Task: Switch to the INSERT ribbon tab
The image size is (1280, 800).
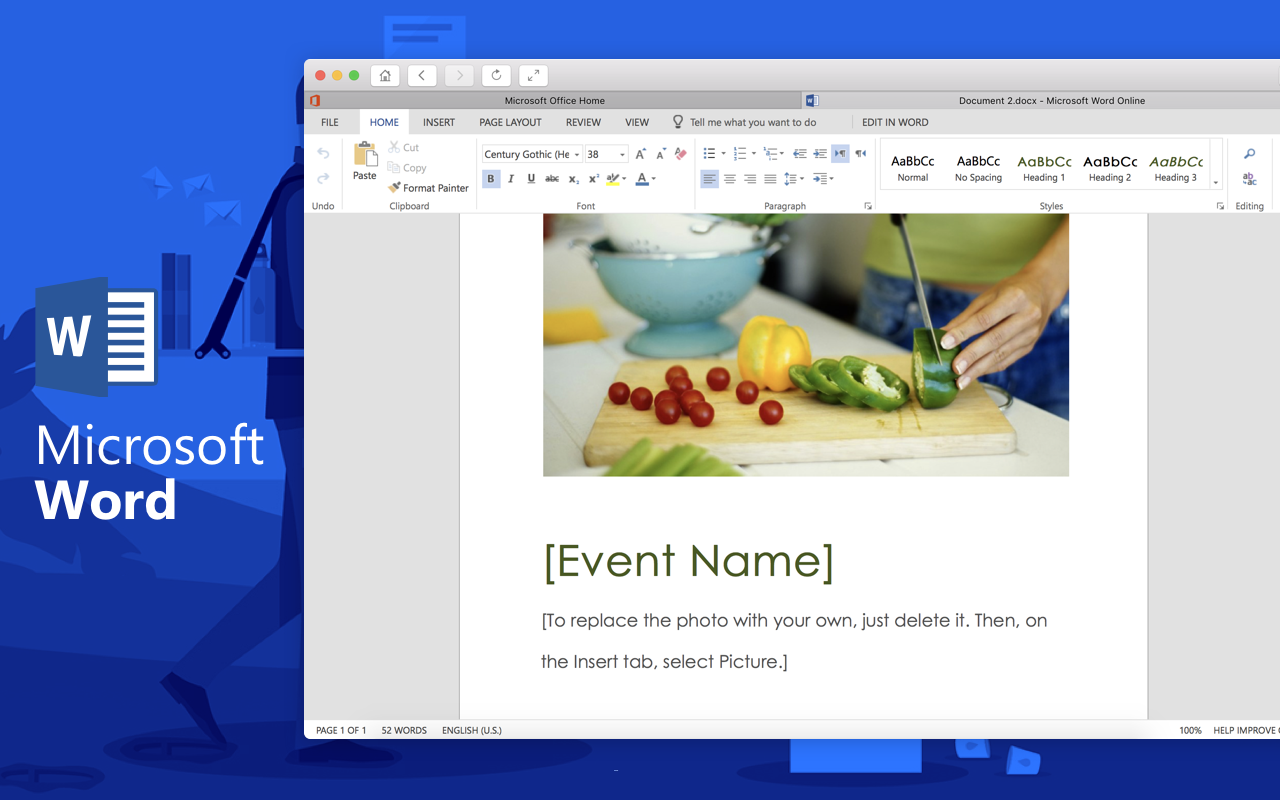Action: [439, 122]
